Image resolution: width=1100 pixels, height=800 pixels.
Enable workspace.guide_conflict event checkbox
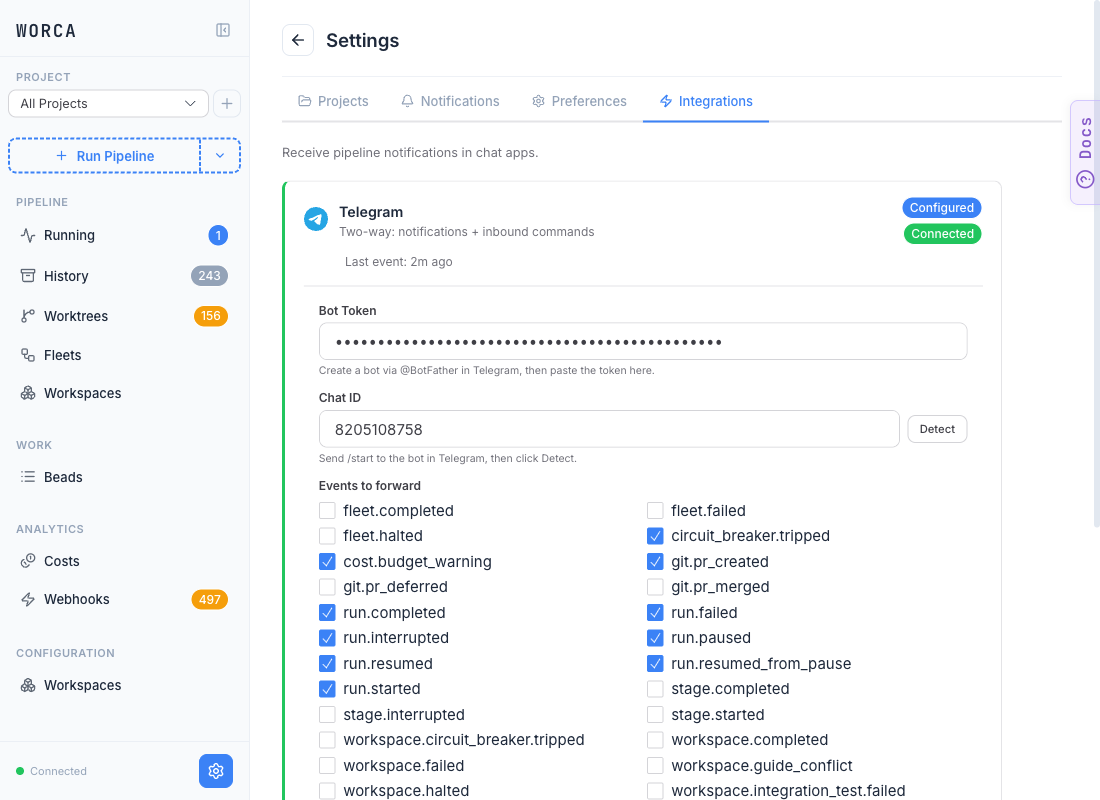(655, 766)
